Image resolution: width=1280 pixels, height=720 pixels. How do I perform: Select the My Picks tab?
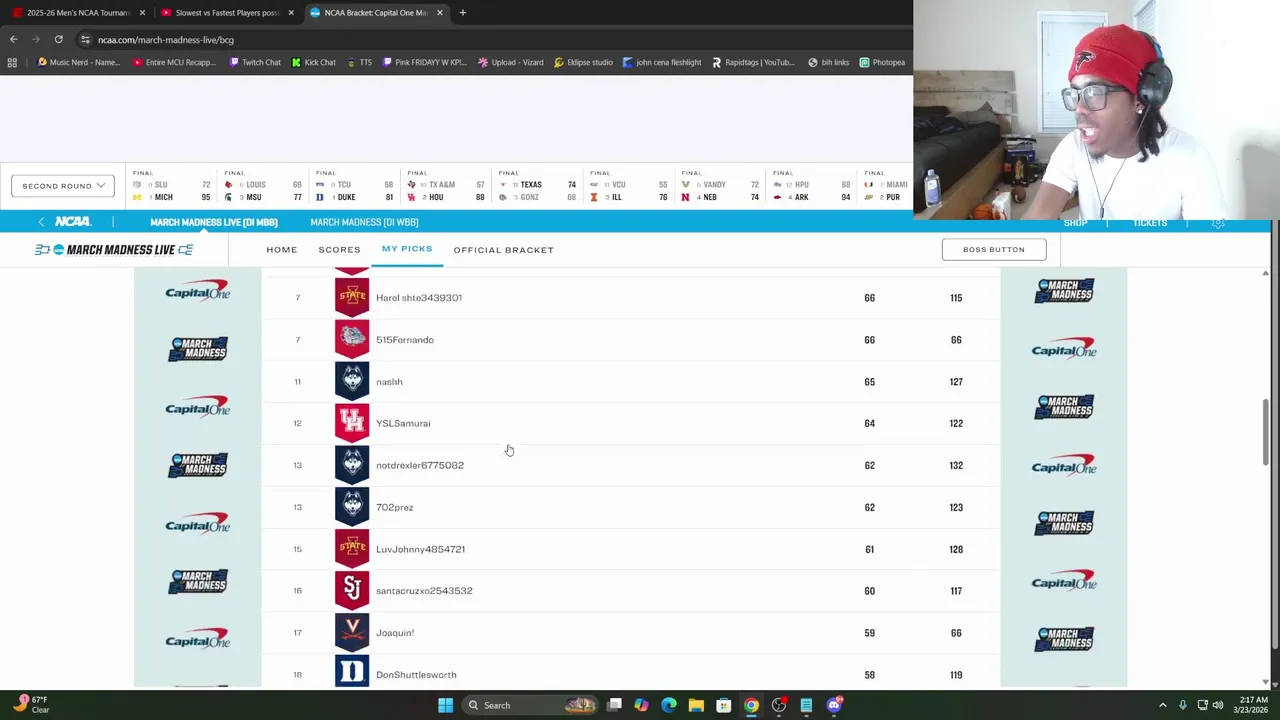click(407, 249)
